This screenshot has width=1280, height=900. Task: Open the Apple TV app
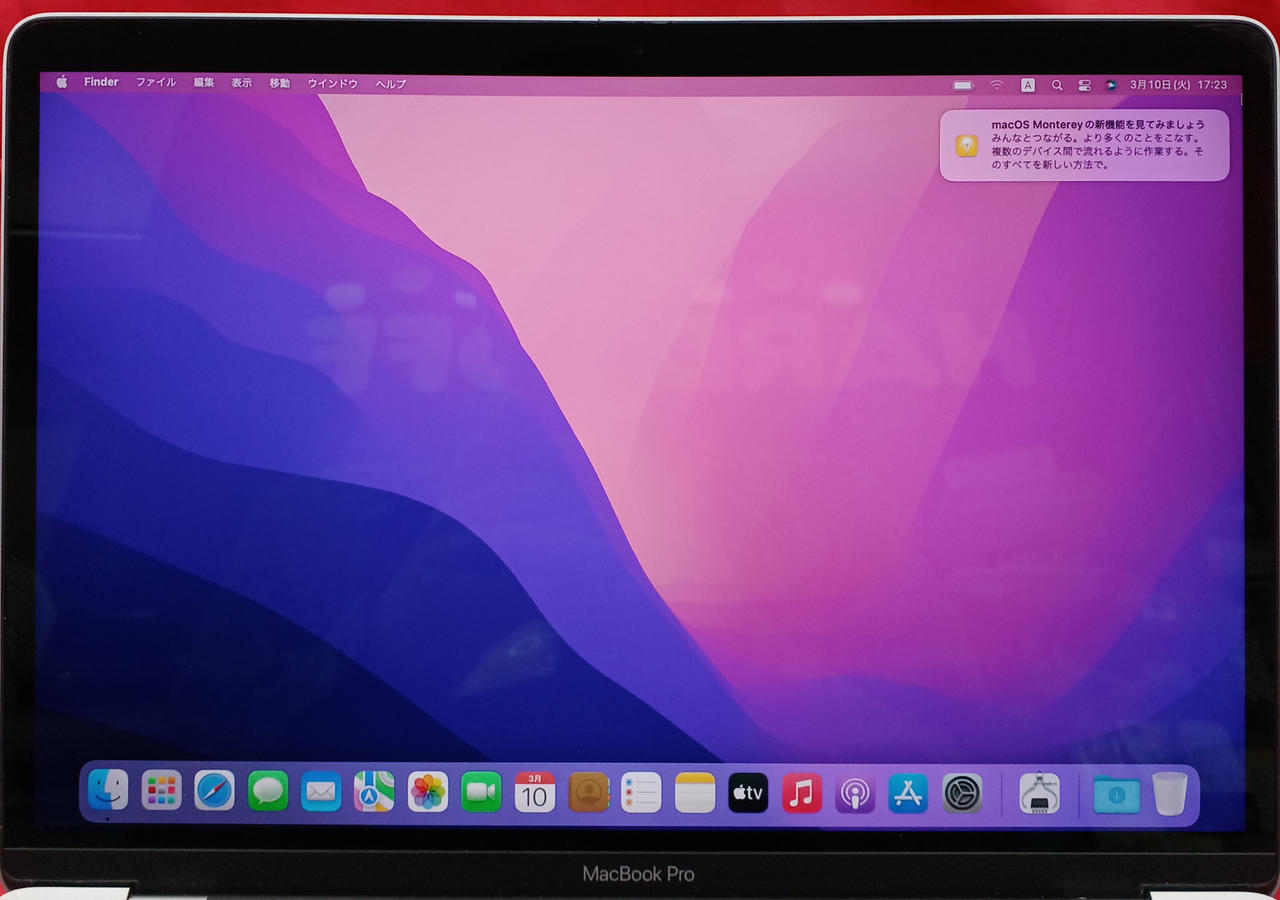[x=748, y=794]
